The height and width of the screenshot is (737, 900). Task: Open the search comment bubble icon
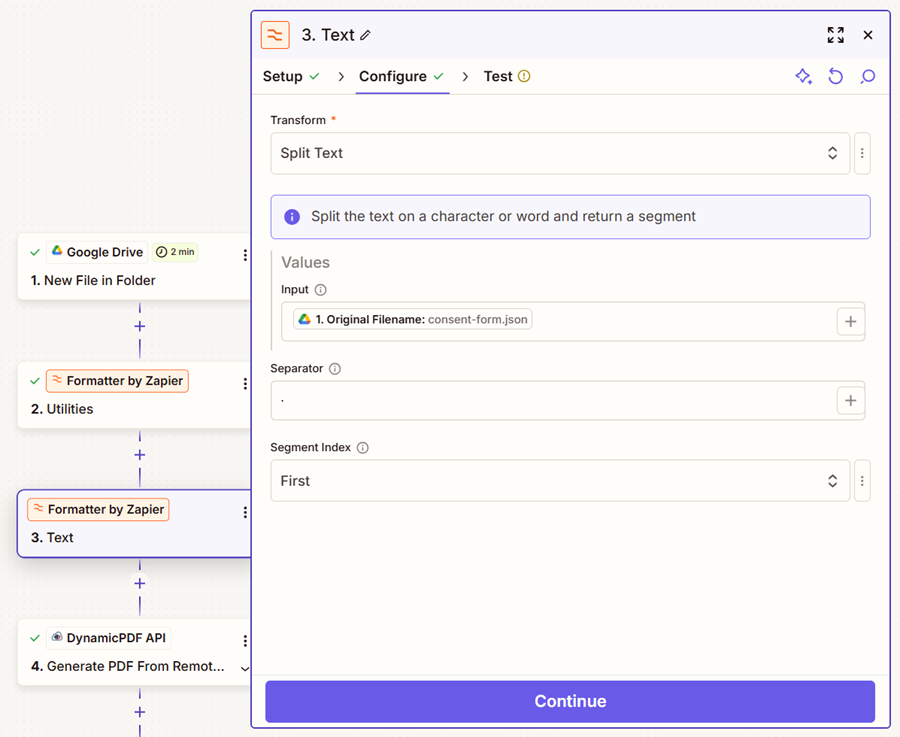868,77
